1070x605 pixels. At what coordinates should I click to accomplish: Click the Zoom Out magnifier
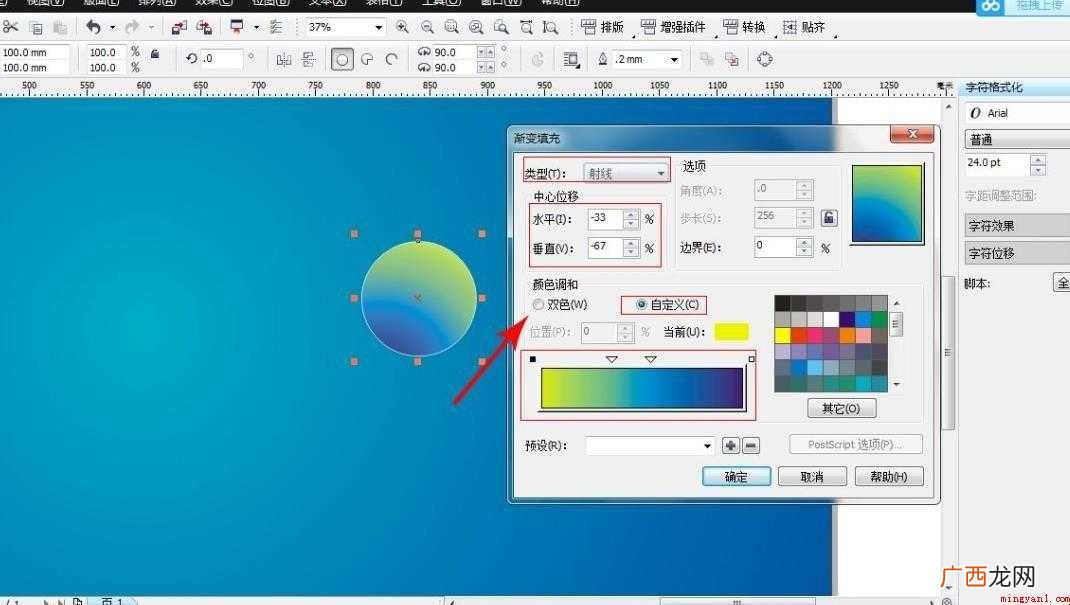click(427, 27)
